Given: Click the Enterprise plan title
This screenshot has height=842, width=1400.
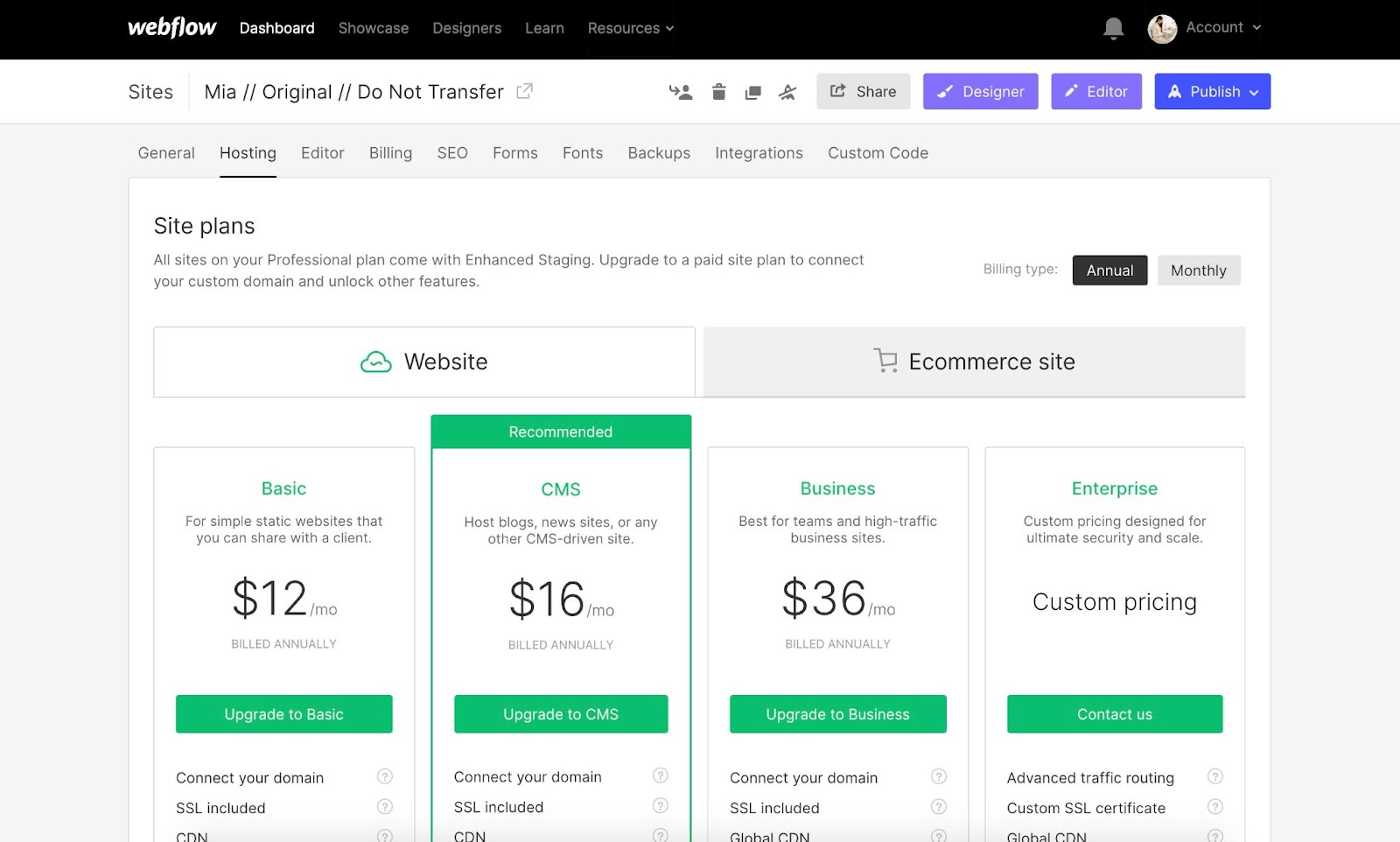Looking at the screenshot, I should click(x=1115, y=488).
